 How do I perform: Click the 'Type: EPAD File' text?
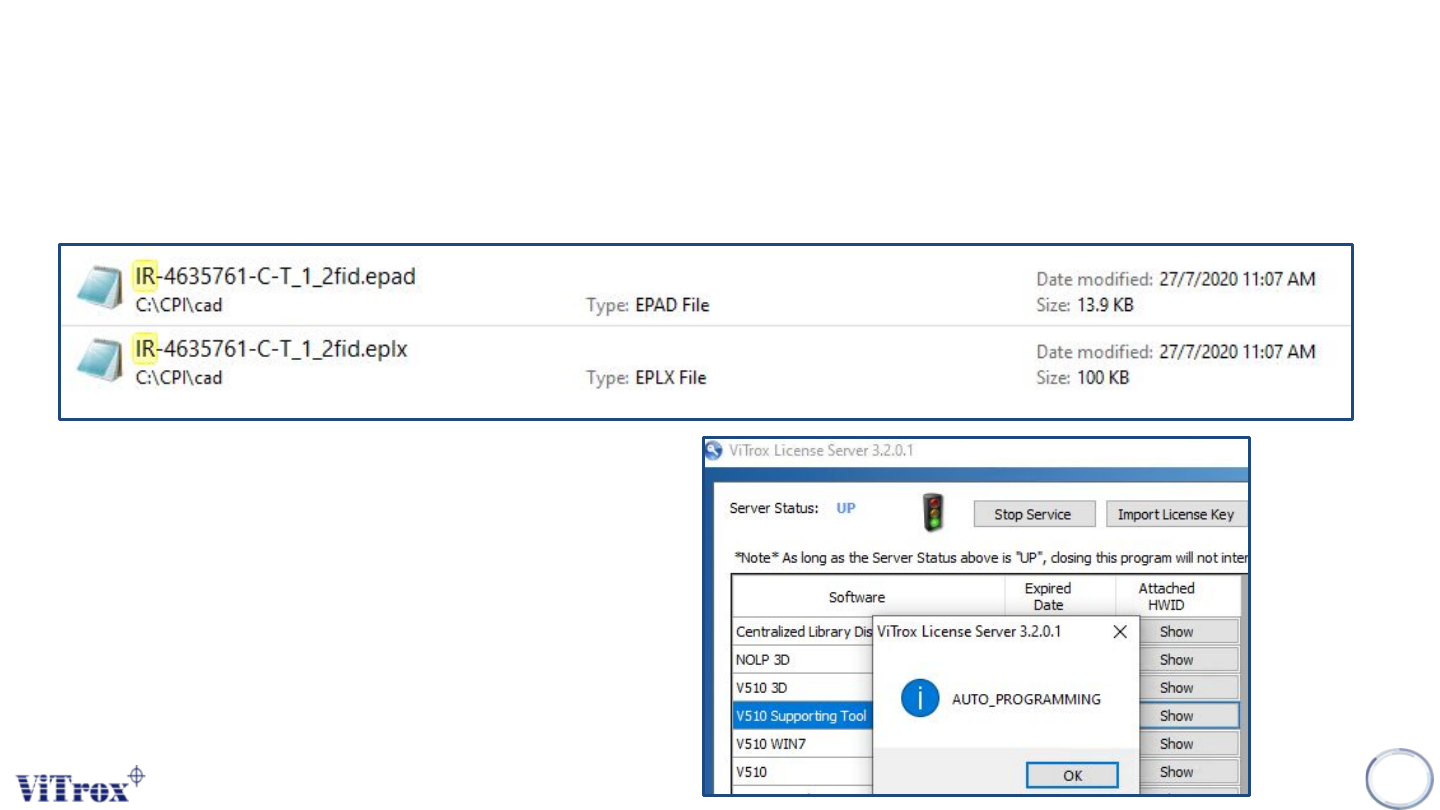[647, 305]
